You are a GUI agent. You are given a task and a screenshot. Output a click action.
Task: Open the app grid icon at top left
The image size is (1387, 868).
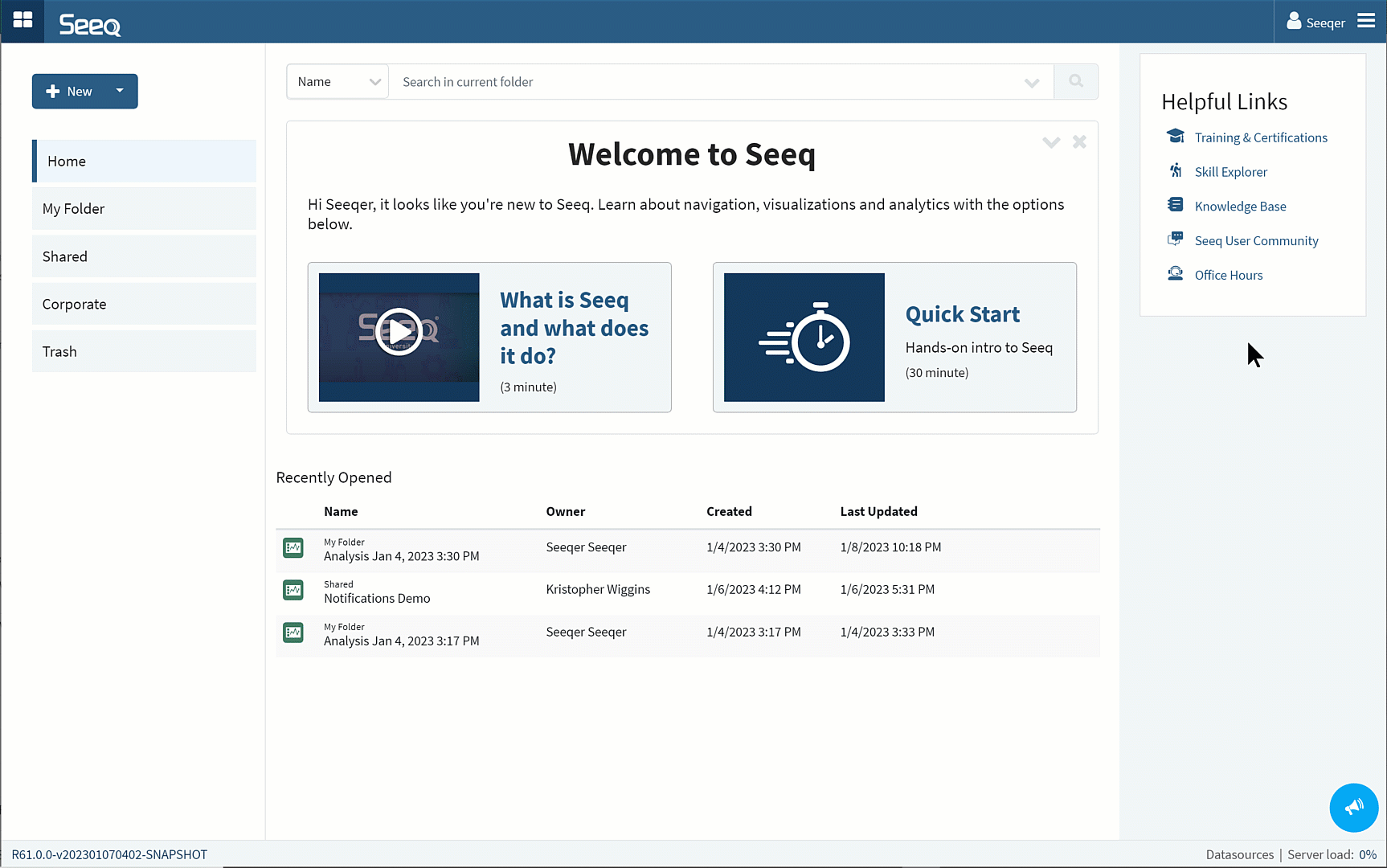click(23, 20)
